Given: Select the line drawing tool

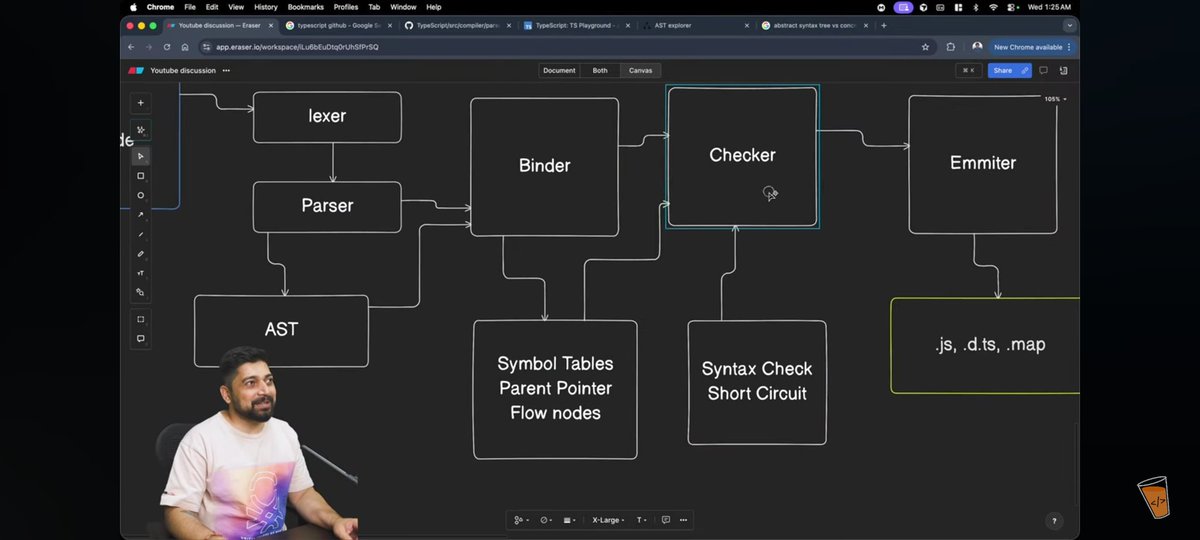Looking at the screenshot, I should (140, 234).
